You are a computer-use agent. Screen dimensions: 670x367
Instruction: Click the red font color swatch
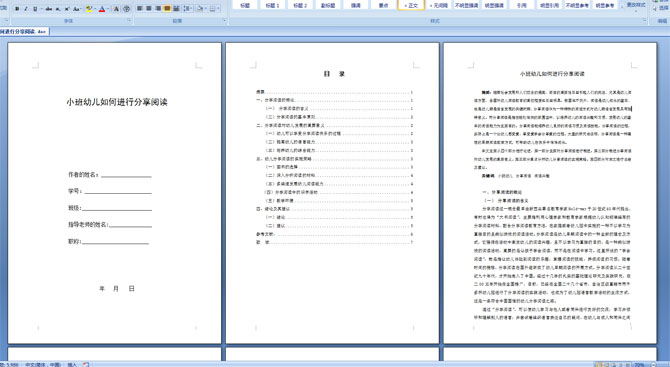[102, 9]
